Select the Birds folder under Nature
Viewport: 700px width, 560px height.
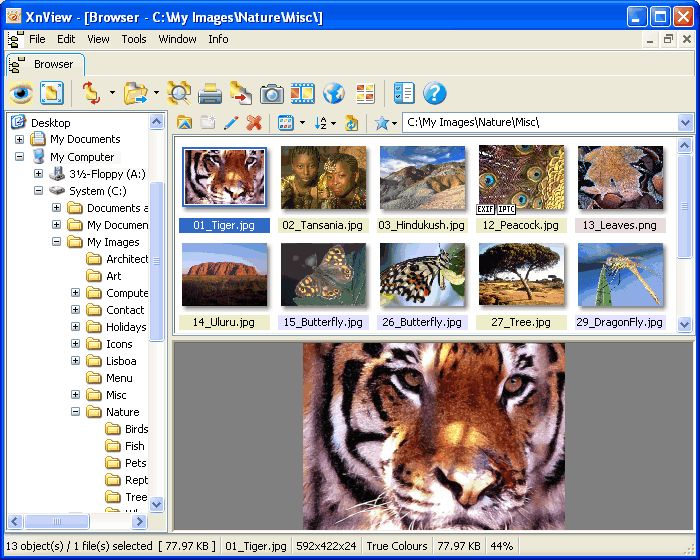pos(136,429)
